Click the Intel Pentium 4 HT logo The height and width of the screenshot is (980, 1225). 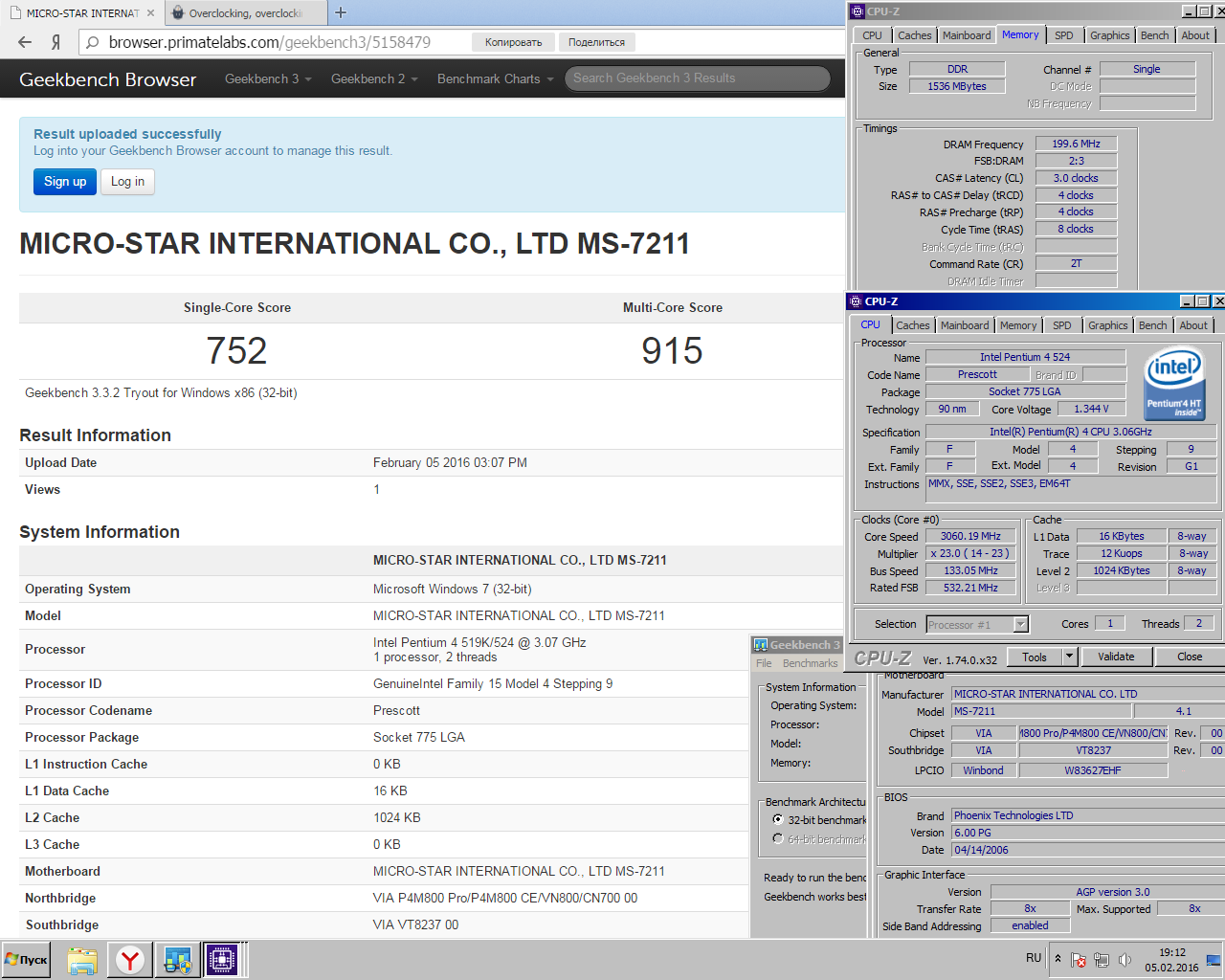1174,382
